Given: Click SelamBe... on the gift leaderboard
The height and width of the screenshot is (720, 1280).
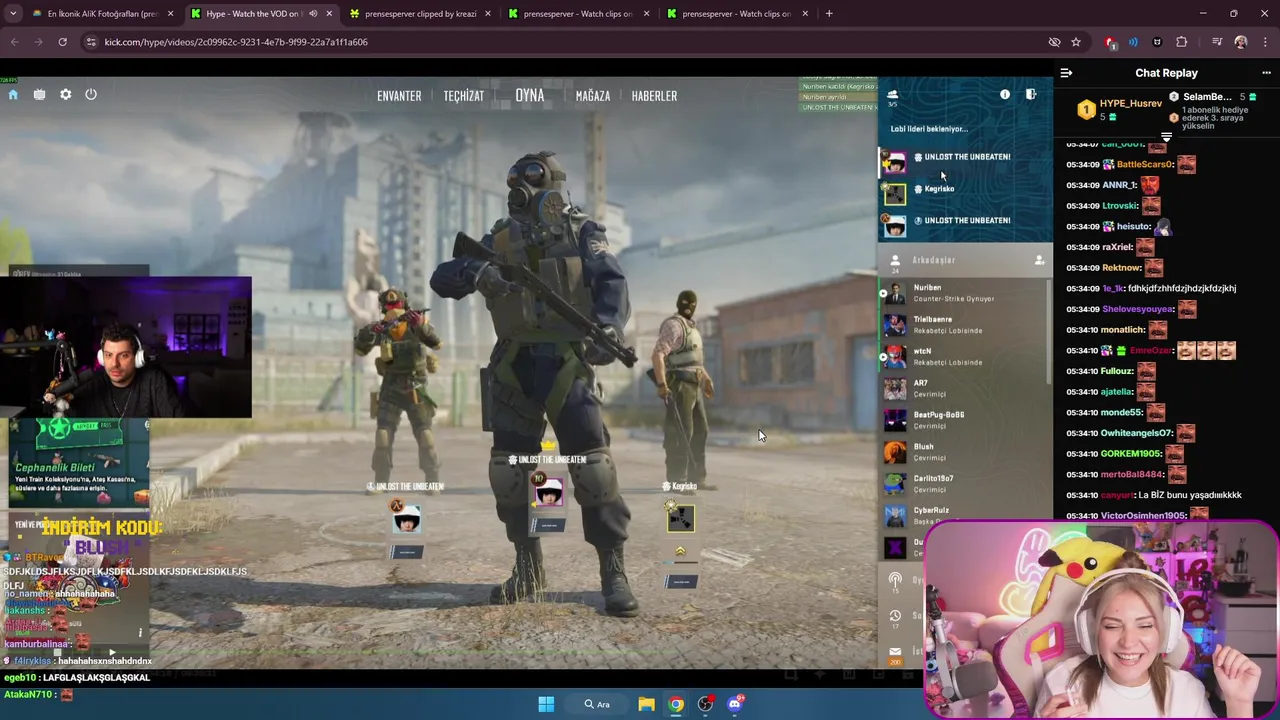Looking at the screenshot, I should pos(1207,97).
